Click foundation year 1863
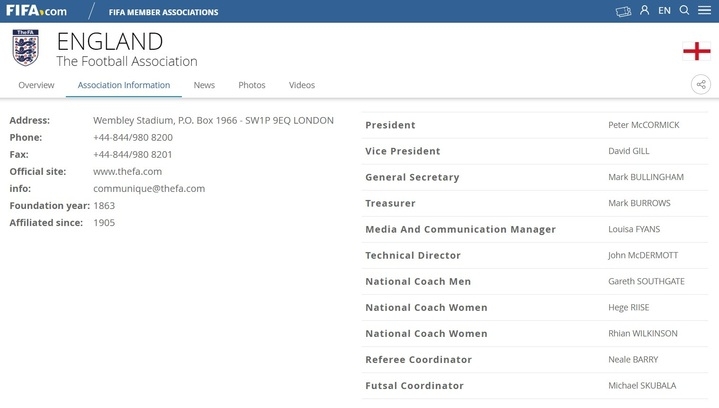The width and height of the screenshot is (719, 408). click(104, 206)
